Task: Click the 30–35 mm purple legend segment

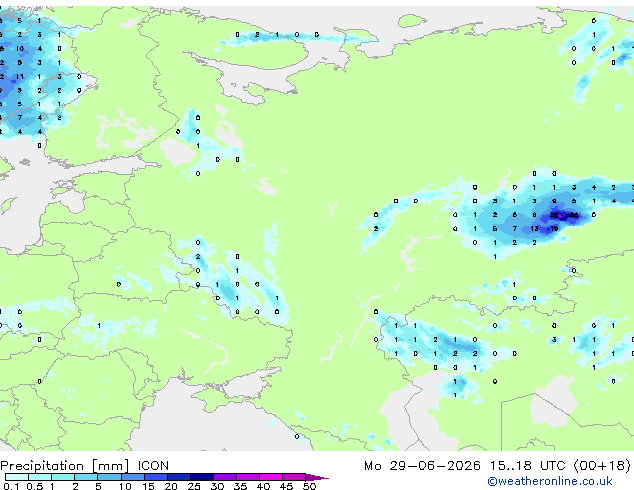Action: pyautogui.click(x=224, y=477)
